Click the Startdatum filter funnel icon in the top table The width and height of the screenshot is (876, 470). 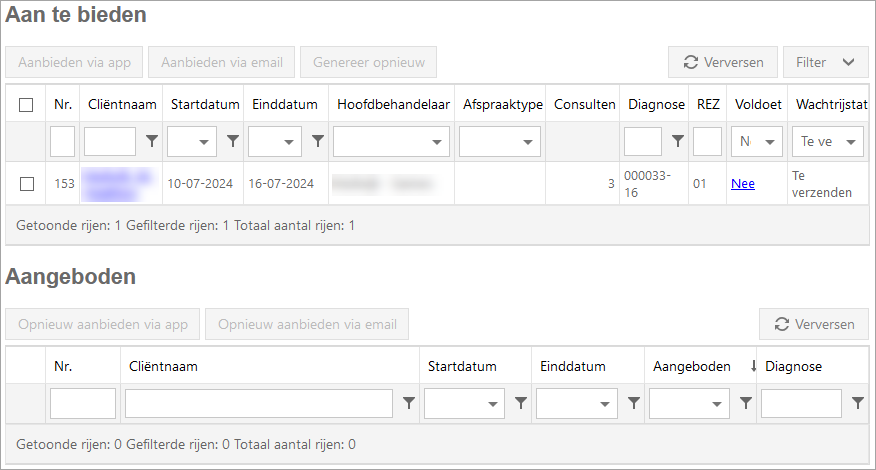click(x=233, y=142)
